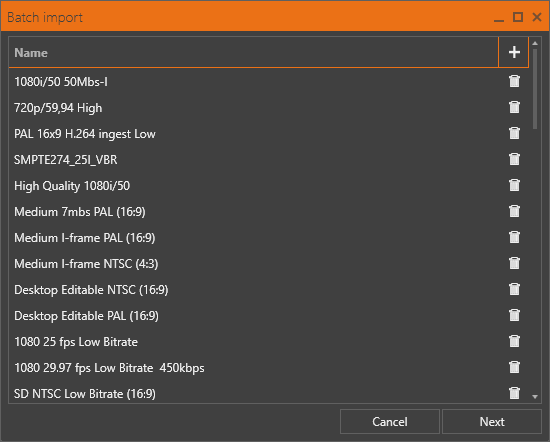Click the scrollbar down arrow
Screen dimensions: 550x442
point(535,397)
